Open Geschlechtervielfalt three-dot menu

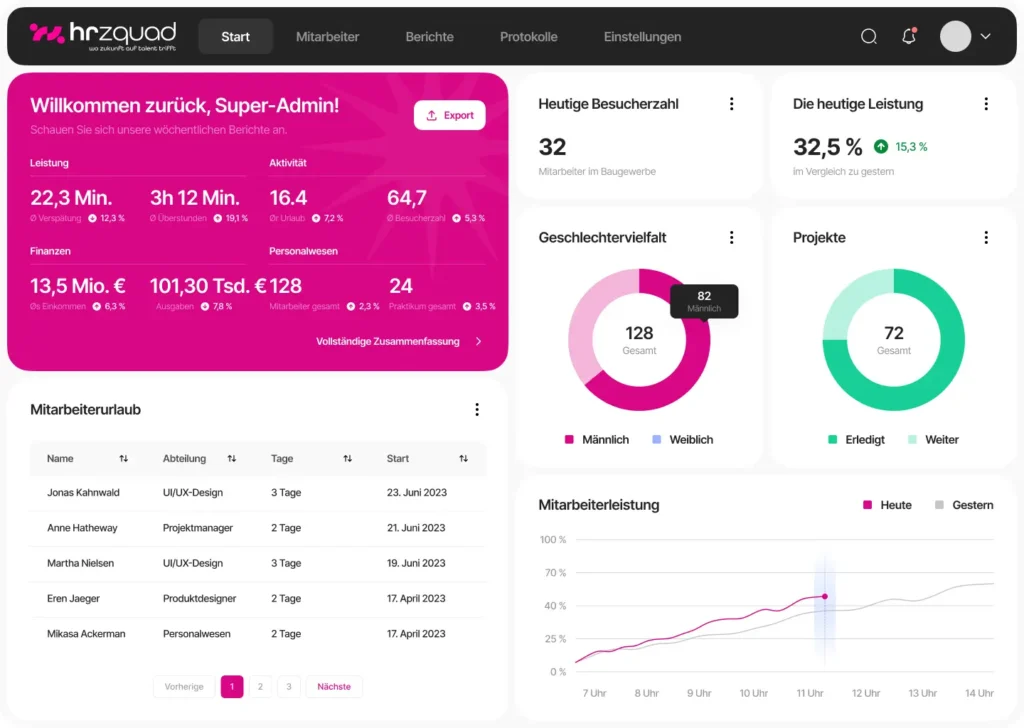[x=732, y=238]
